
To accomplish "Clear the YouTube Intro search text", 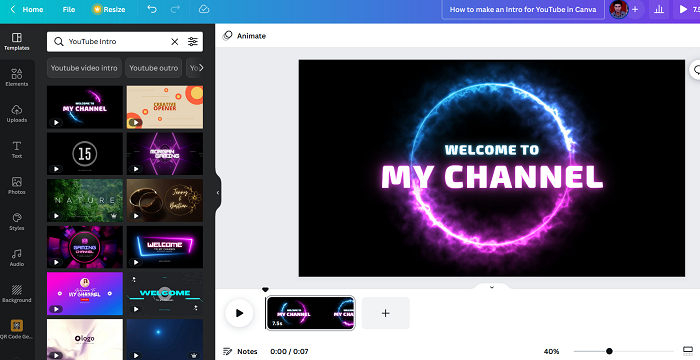I will coord(175,42).
